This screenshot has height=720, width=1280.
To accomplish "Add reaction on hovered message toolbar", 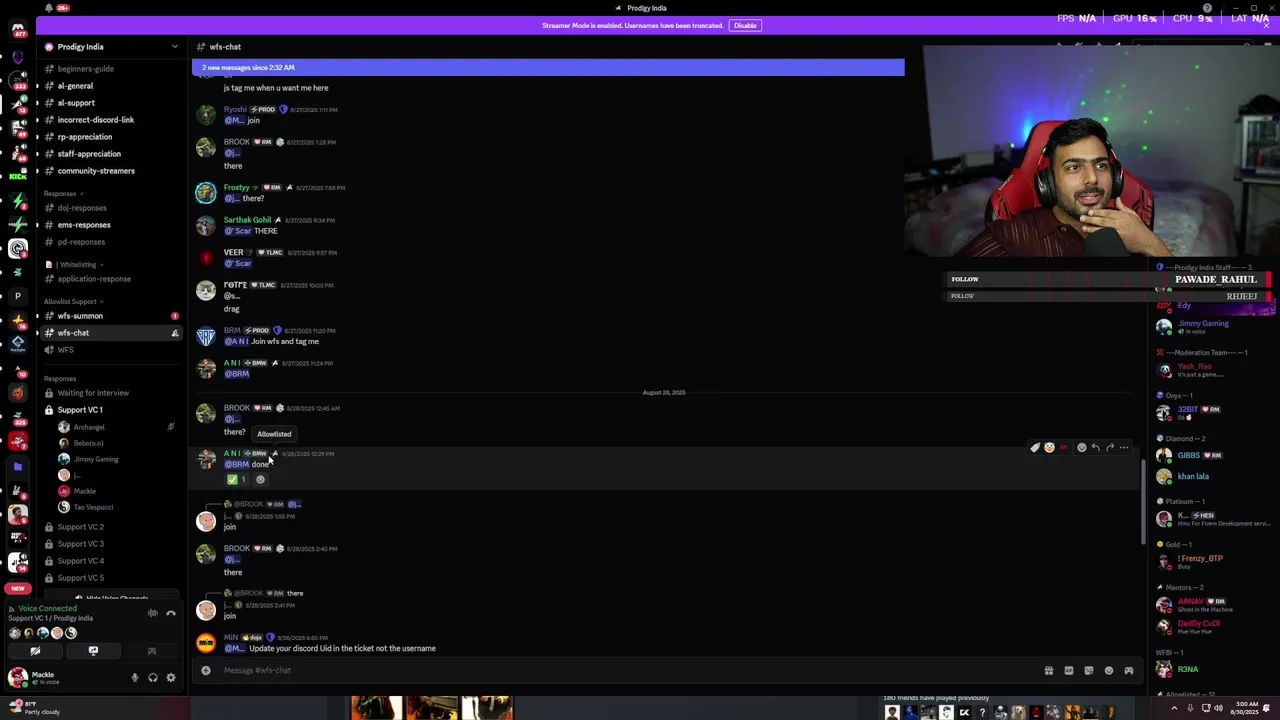I will 1082,448.
